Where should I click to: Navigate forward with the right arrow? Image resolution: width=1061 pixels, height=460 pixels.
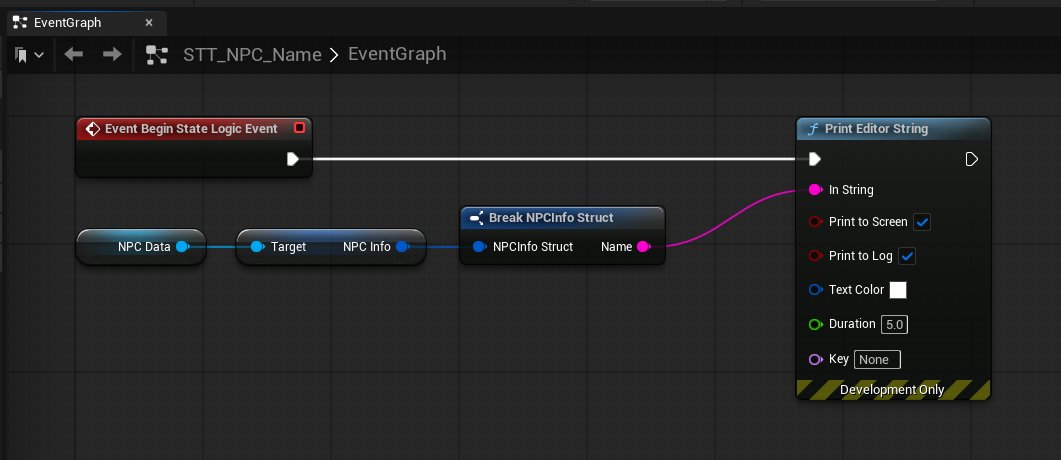tap(112, 54)
